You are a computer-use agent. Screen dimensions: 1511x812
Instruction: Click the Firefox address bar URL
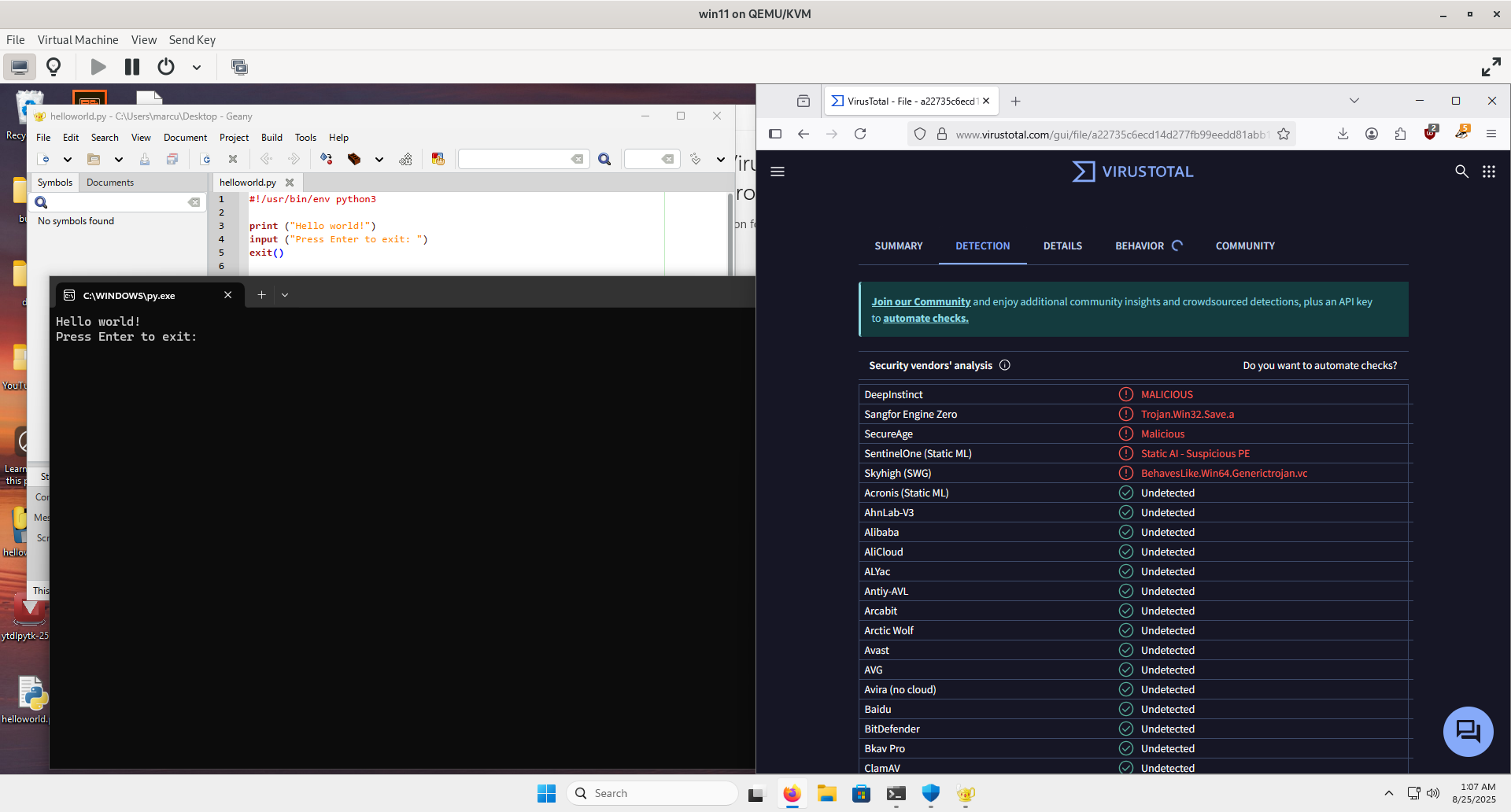point(1111,134)
